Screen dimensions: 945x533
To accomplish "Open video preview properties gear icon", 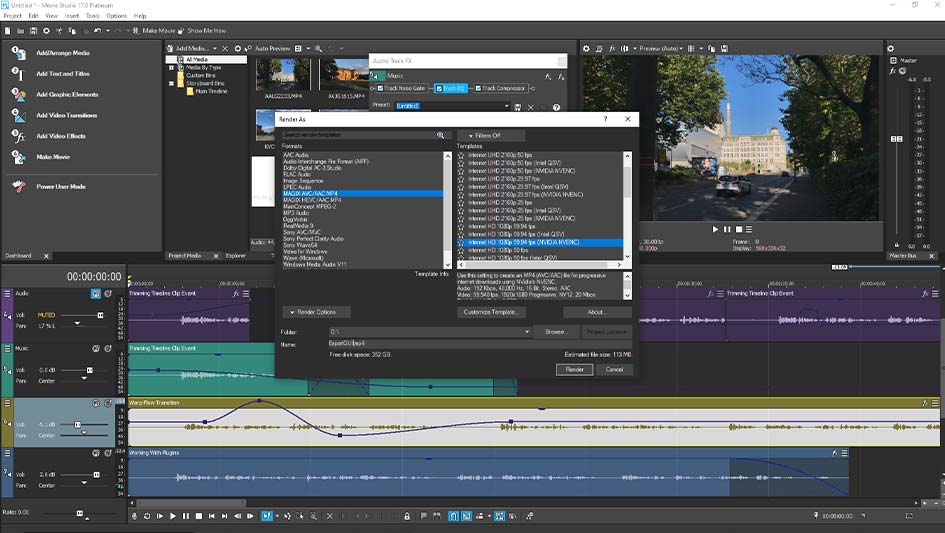I will (x=586, y=48).
